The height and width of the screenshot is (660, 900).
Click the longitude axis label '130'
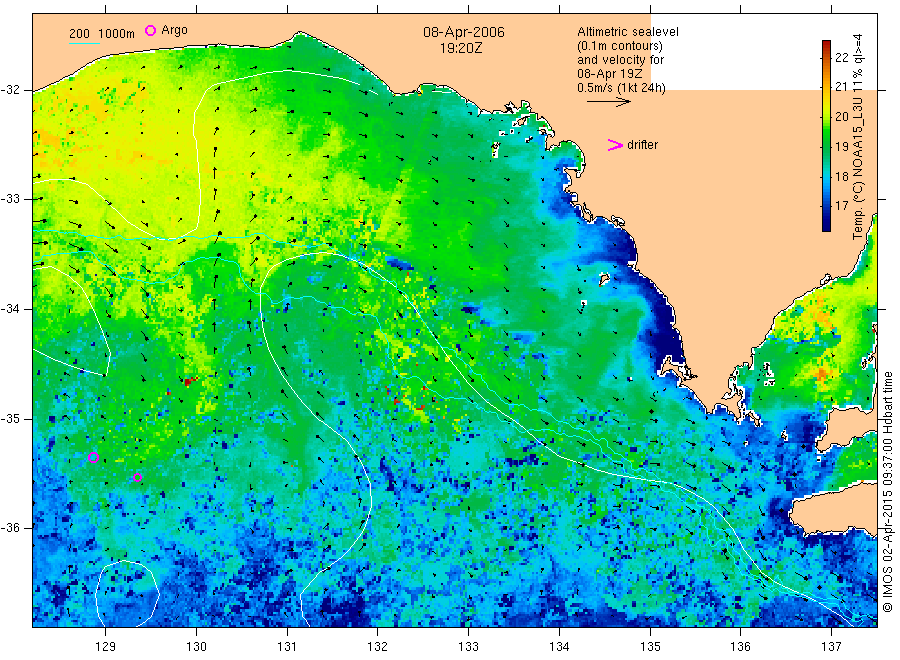coord(196,647)
